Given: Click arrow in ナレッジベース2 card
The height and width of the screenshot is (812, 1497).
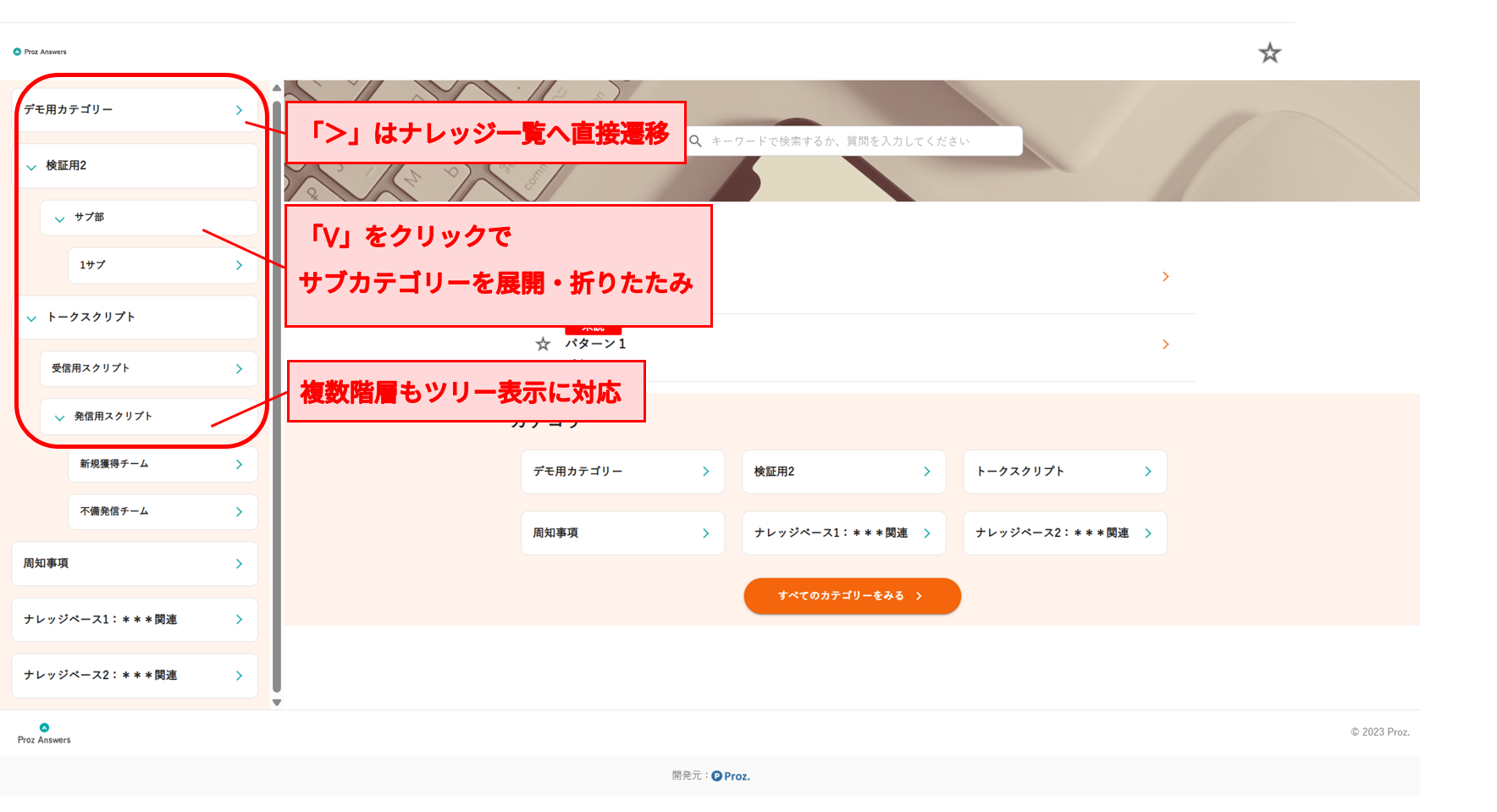Looking at the screenshot, I should coord(1148,533).
